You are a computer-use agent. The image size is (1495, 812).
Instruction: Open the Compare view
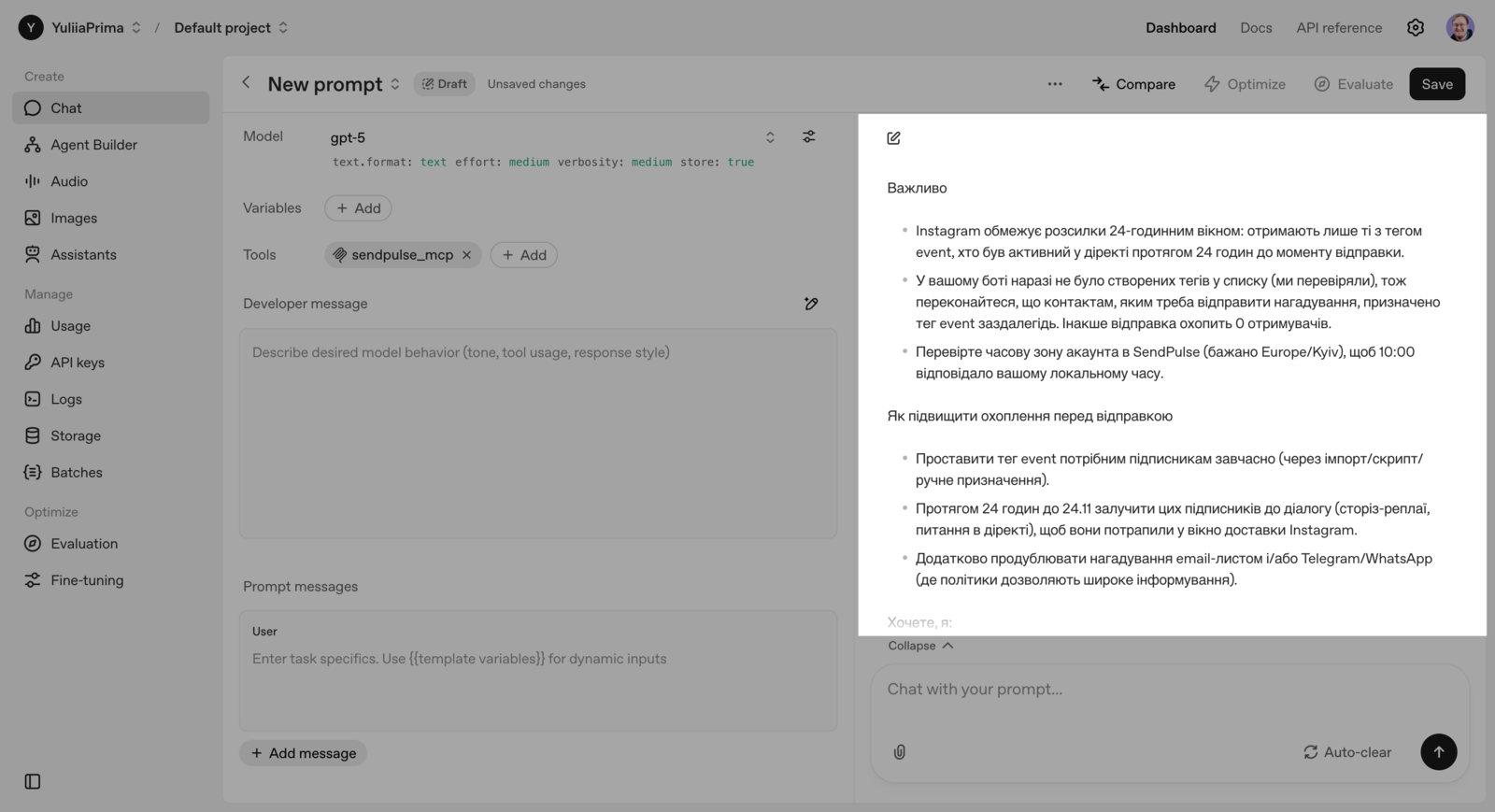[x=1133, y=84]
